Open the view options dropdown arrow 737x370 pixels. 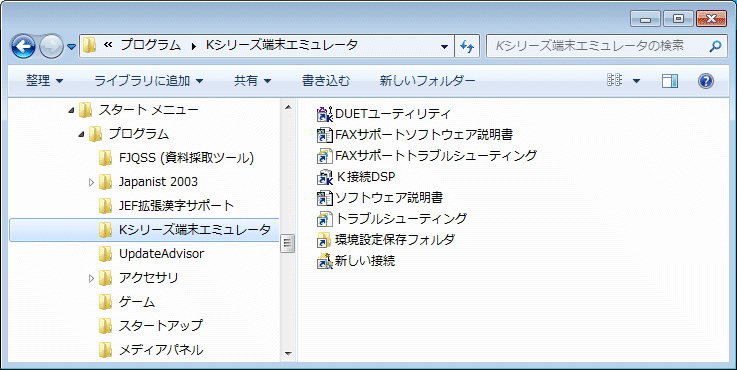pos(636,81)
